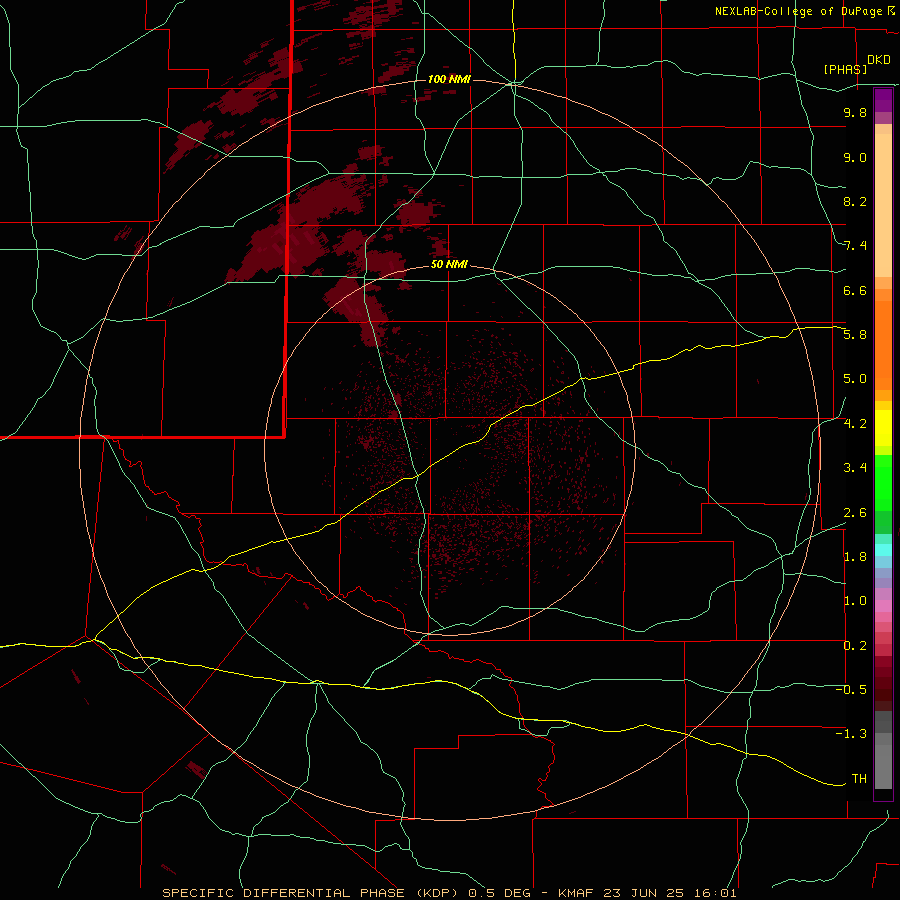Image resolution: width=900 pixels, height=900 pixels.
Task: Click the 6.6 value on color scale
Action: (855, 290)
